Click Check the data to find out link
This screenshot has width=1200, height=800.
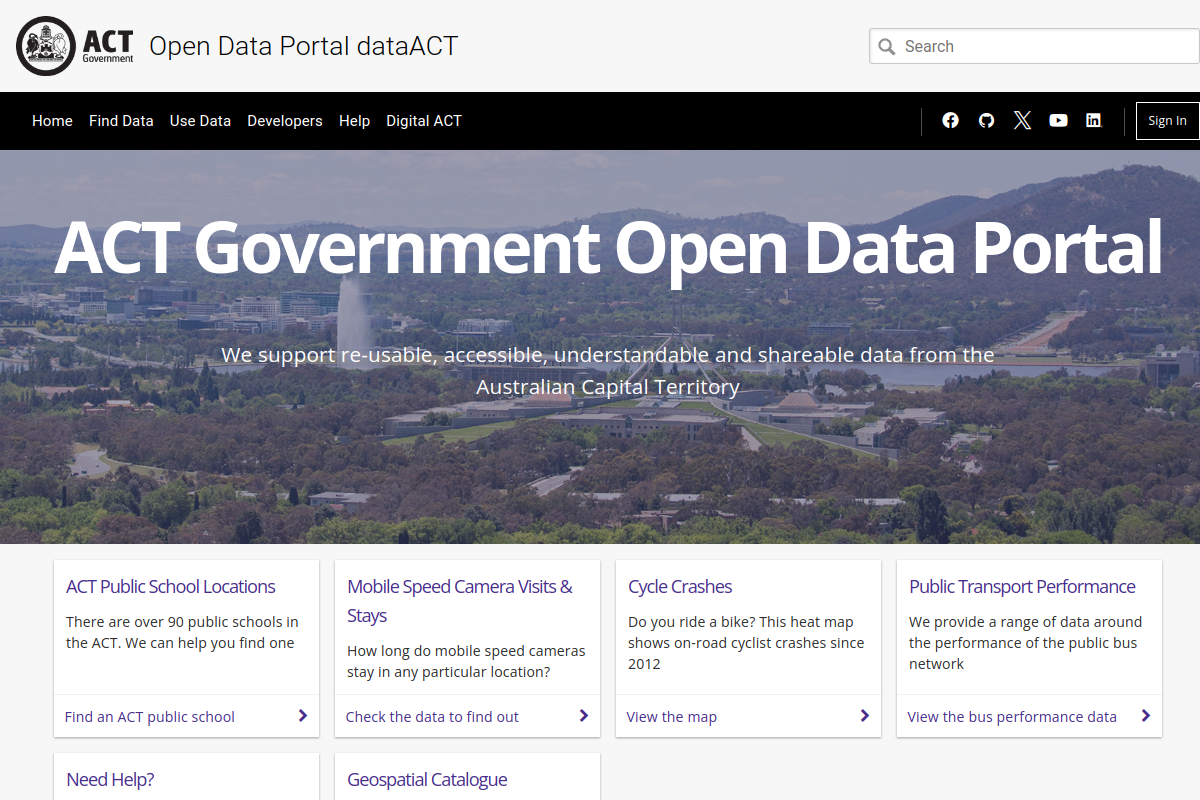[x=432, y=717]
